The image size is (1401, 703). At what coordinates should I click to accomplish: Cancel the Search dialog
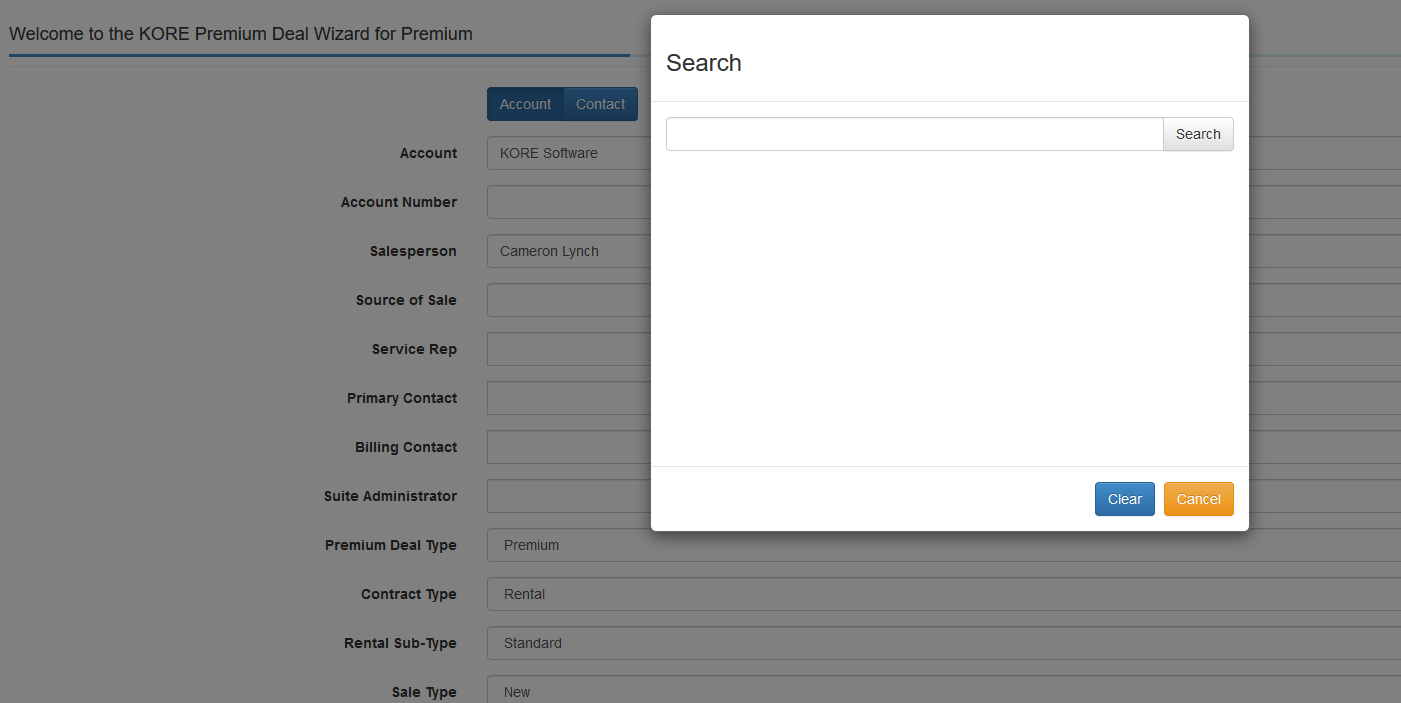click(x=1198, y=499)
